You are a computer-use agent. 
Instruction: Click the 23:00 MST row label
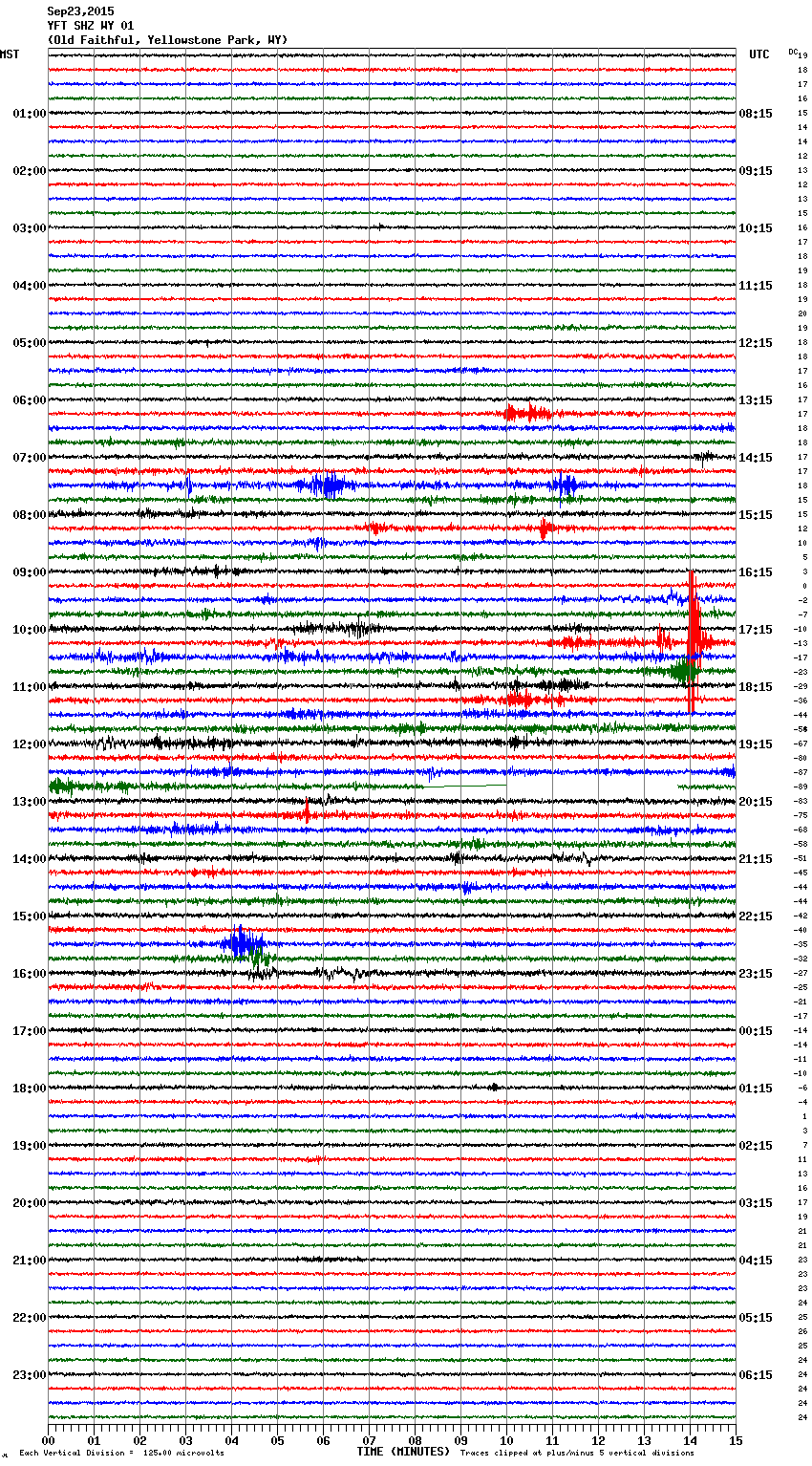[x=29, y=1375]
